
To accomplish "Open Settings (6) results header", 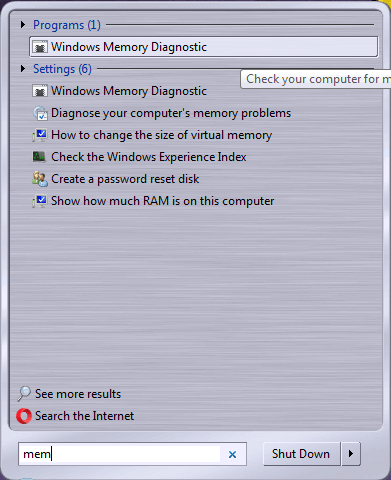I will 62,69.
